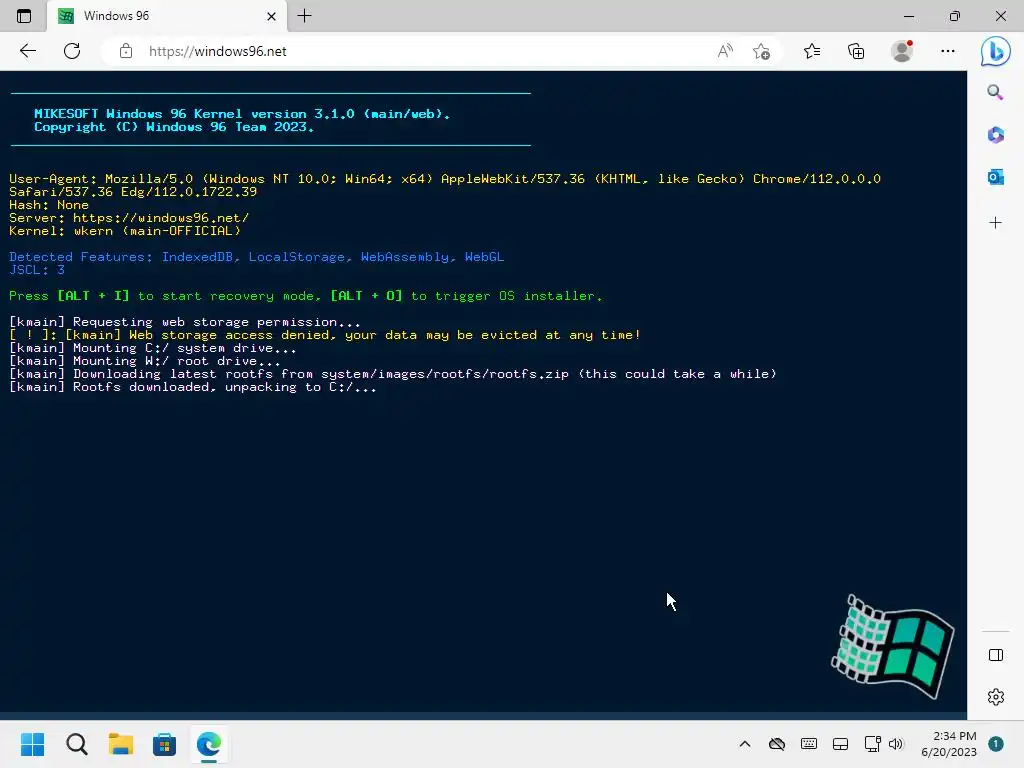Open the Favorites list
Image resolution: width=1024 pixels, height=768 pixels.
click(812, 51)
